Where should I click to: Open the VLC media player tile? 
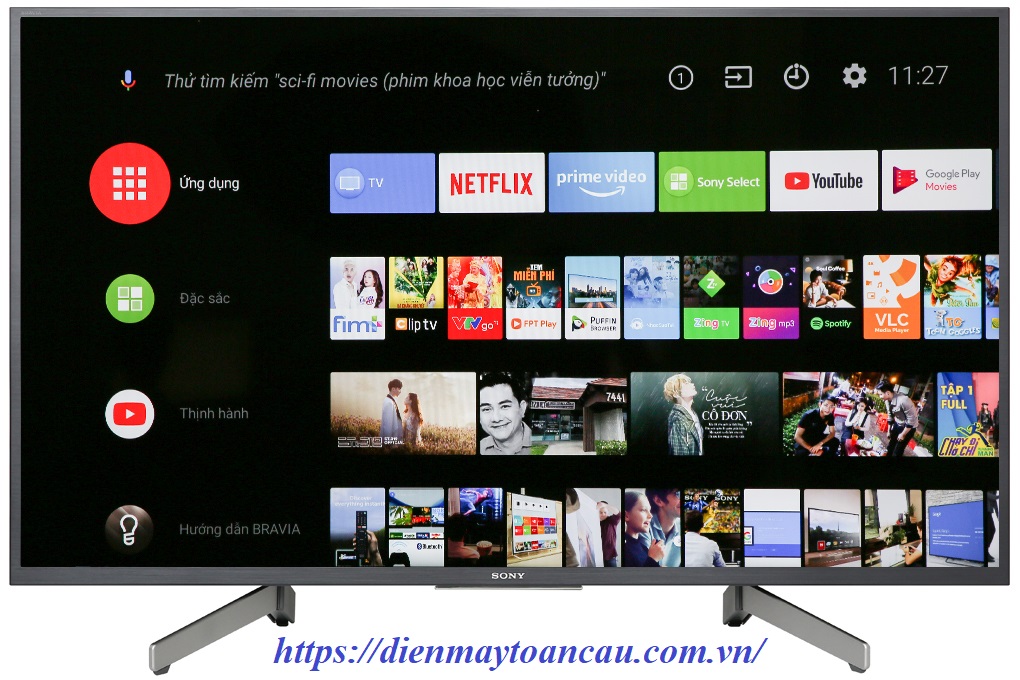[891, 297]
